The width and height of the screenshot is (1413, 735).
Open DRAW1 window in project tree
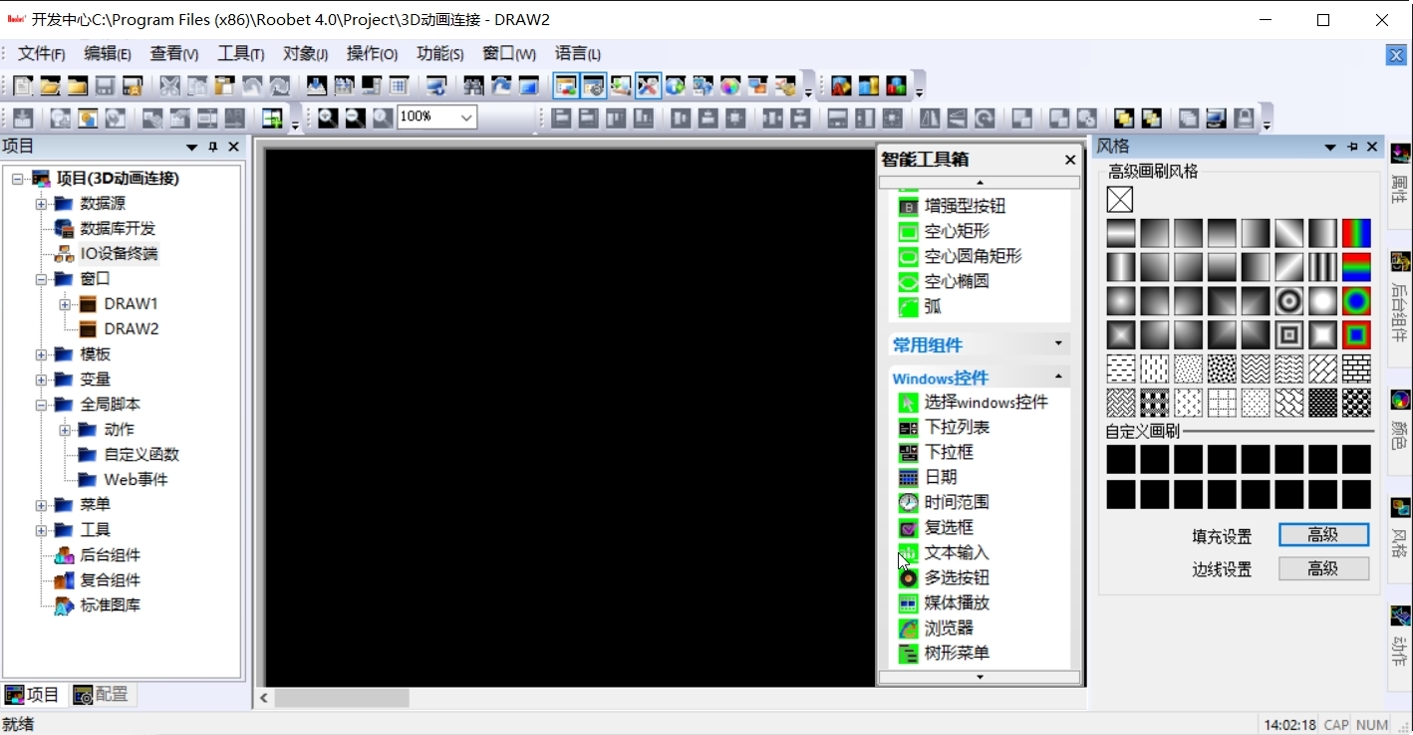(130, 304)
